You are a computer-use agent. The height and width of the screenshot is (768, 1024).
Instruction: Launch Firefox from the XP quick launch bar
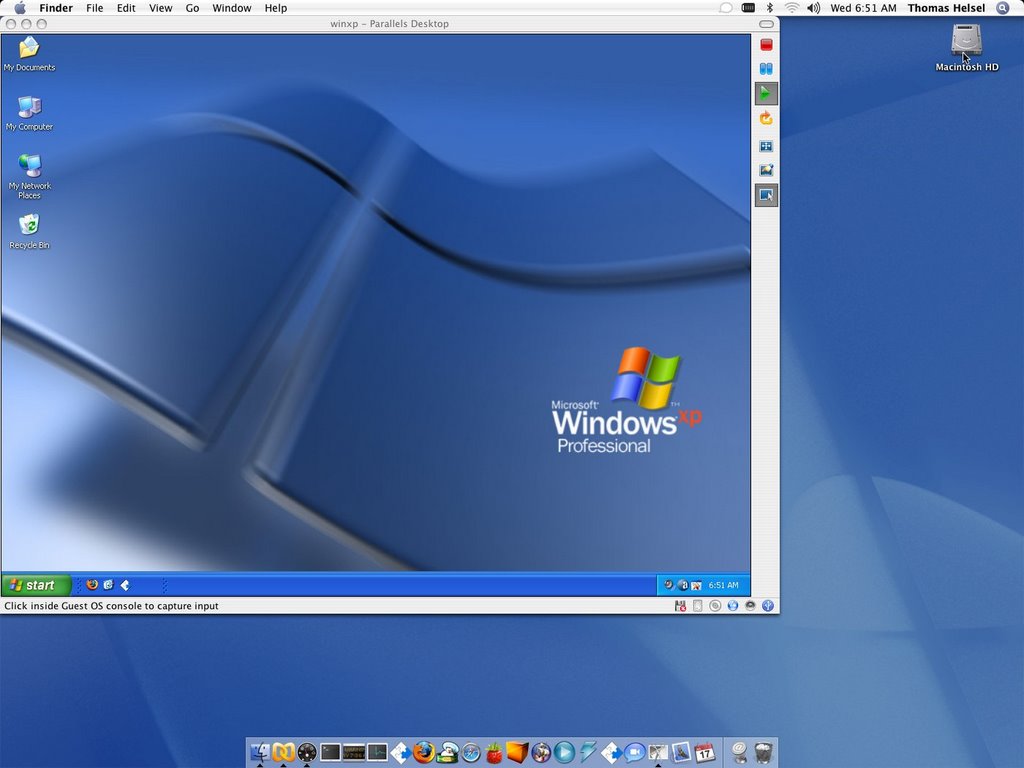click(92, 585)
